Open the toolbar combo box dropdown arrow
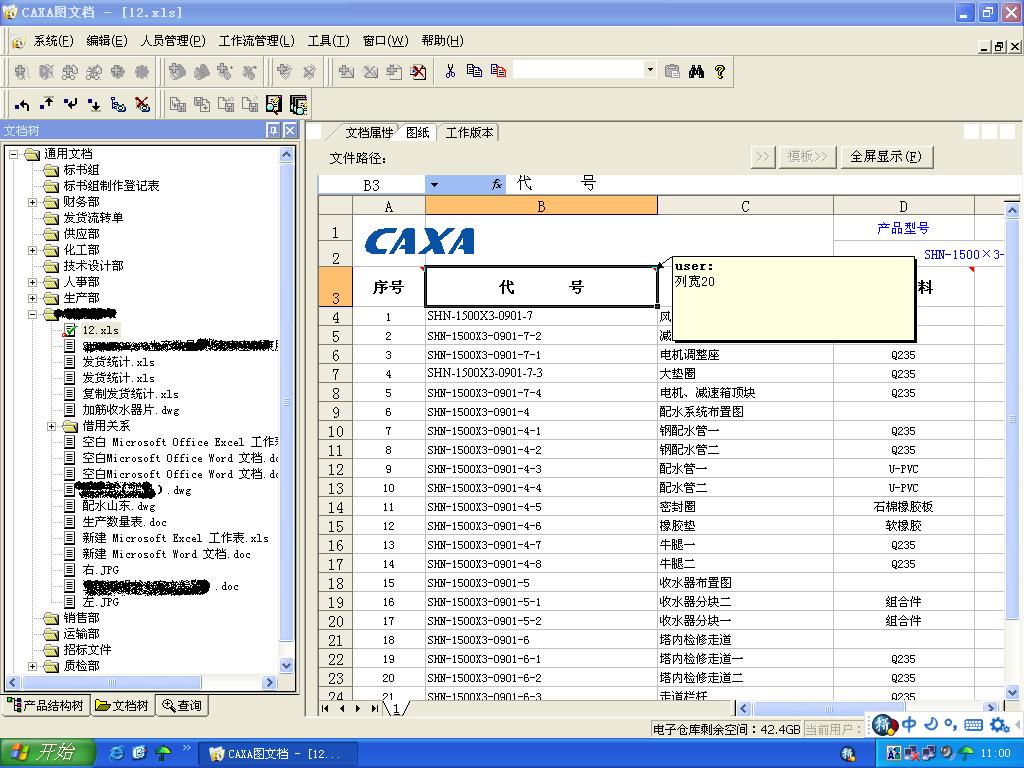 [x=650, y=69]
